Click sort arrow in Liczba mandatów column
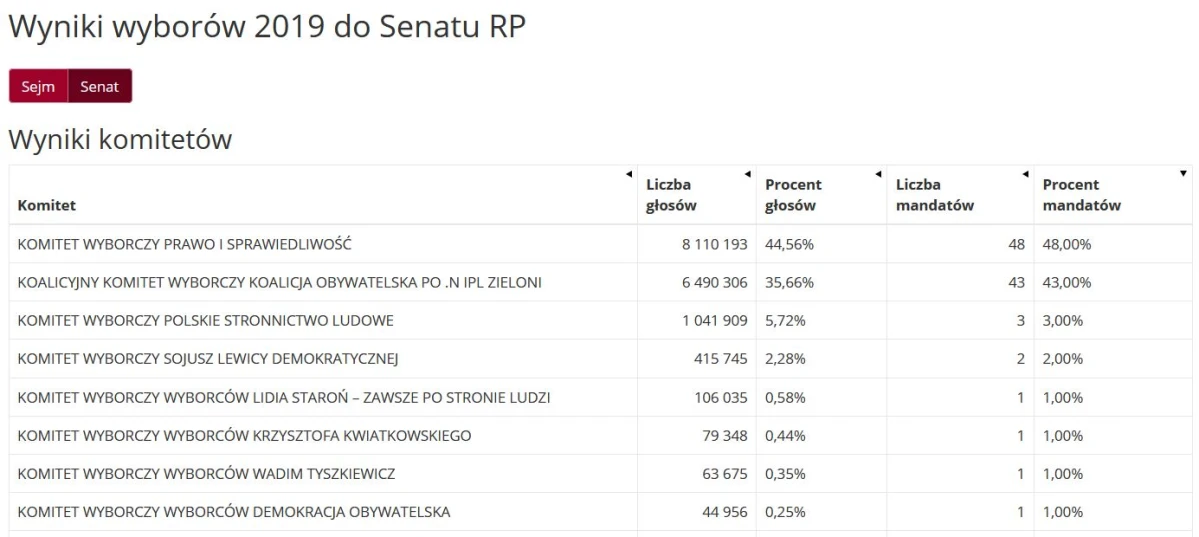The height and width of the screenshot is (537, 1199). click(1025, 174)
